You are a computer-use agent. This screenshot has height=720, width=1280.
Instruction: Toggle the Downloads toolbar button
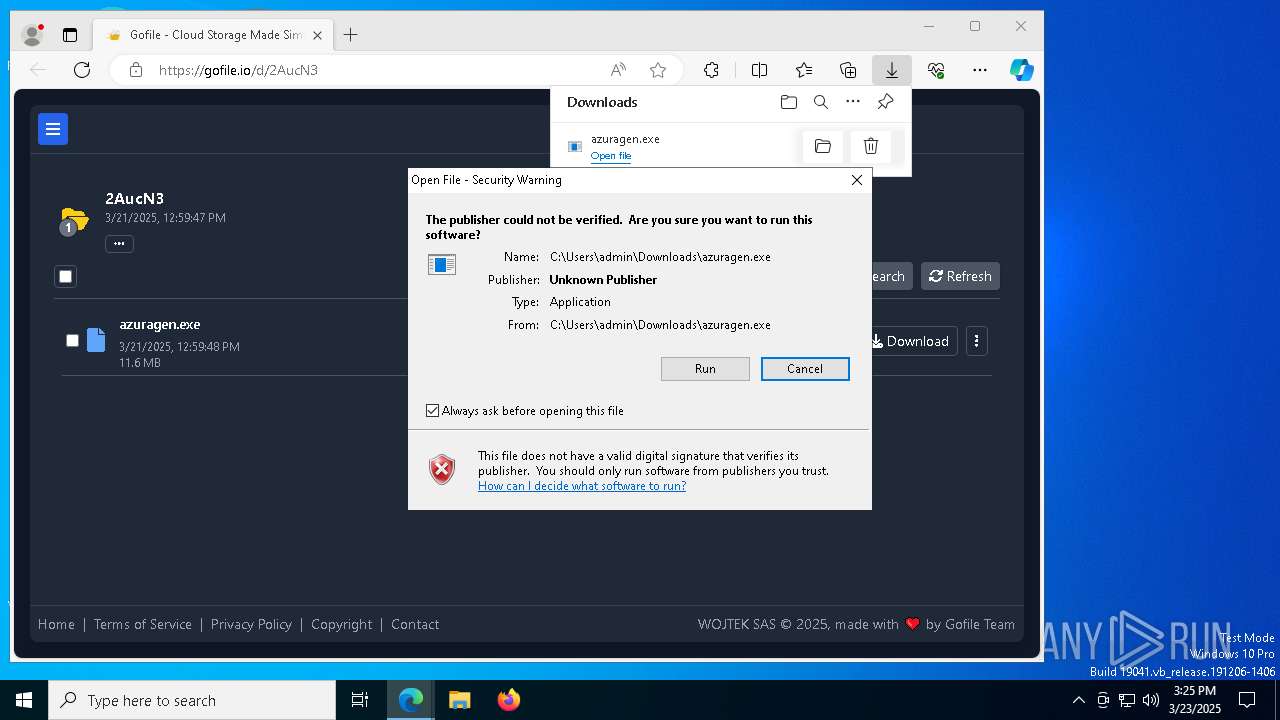(891, 70)
